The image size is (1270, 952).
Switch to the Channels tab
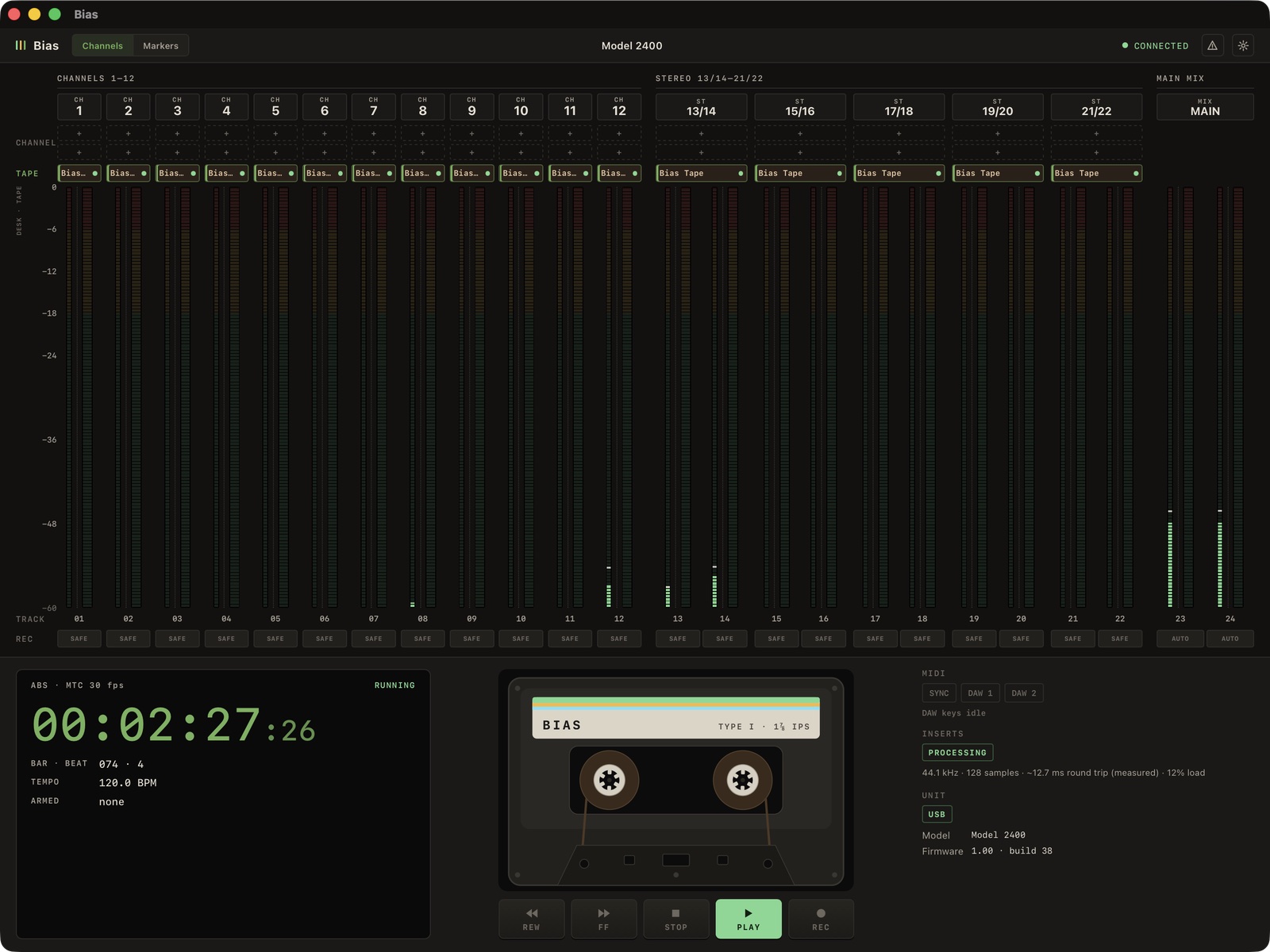pyautogui.click(x=102, y=45)
